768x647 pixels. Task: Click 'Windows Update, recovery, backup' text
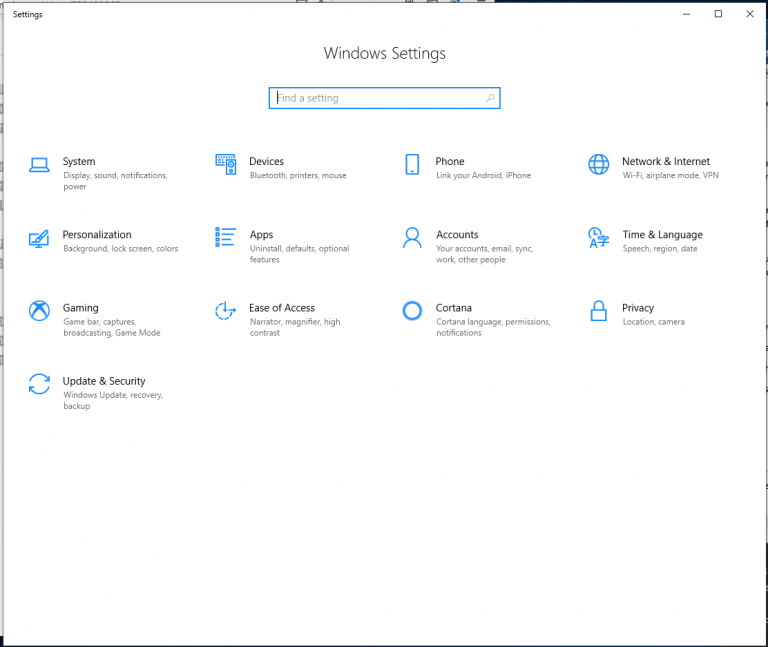[x=114, y=400]
